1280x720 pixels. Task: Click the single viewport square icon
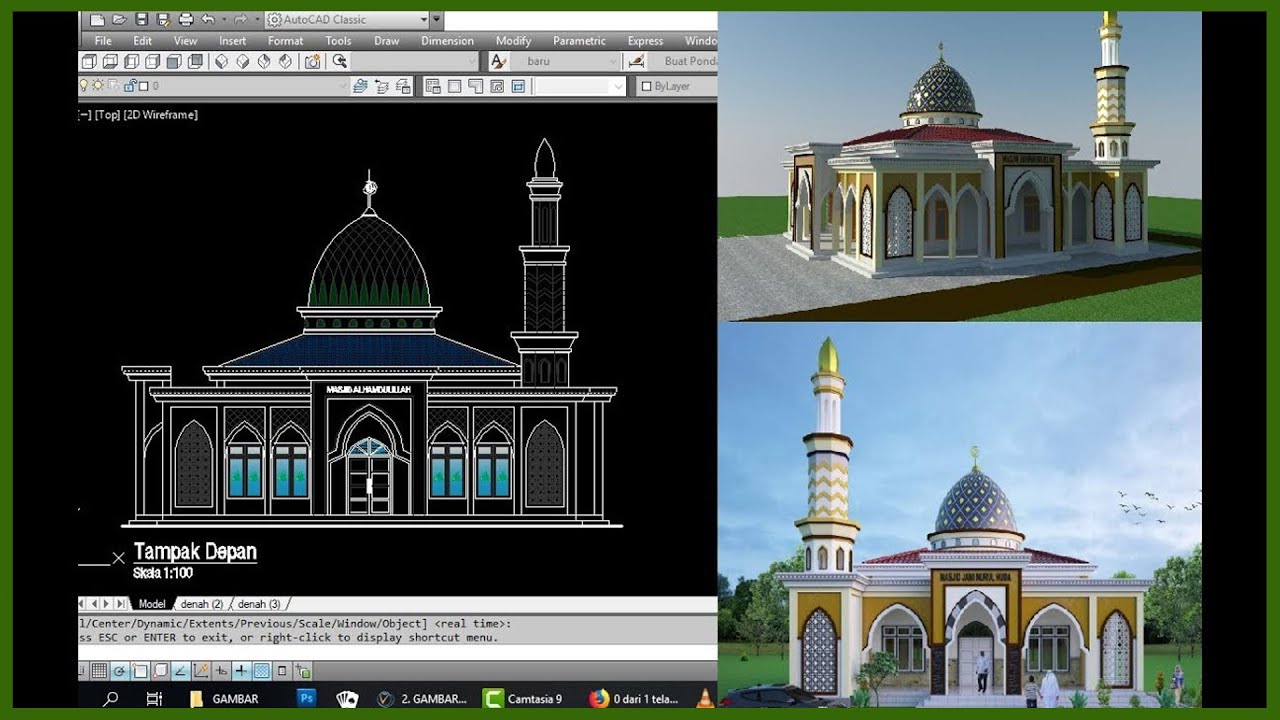click(454, 86)
